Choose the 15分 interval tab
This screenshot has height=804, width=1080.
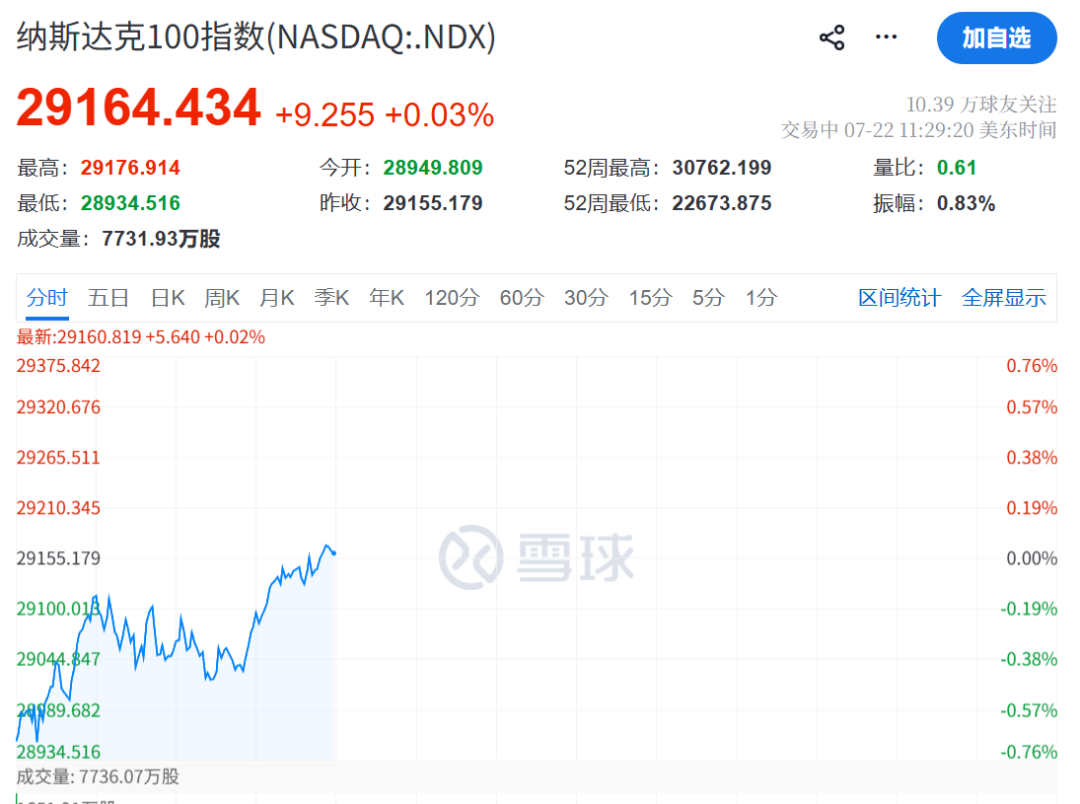coord(650,298)
